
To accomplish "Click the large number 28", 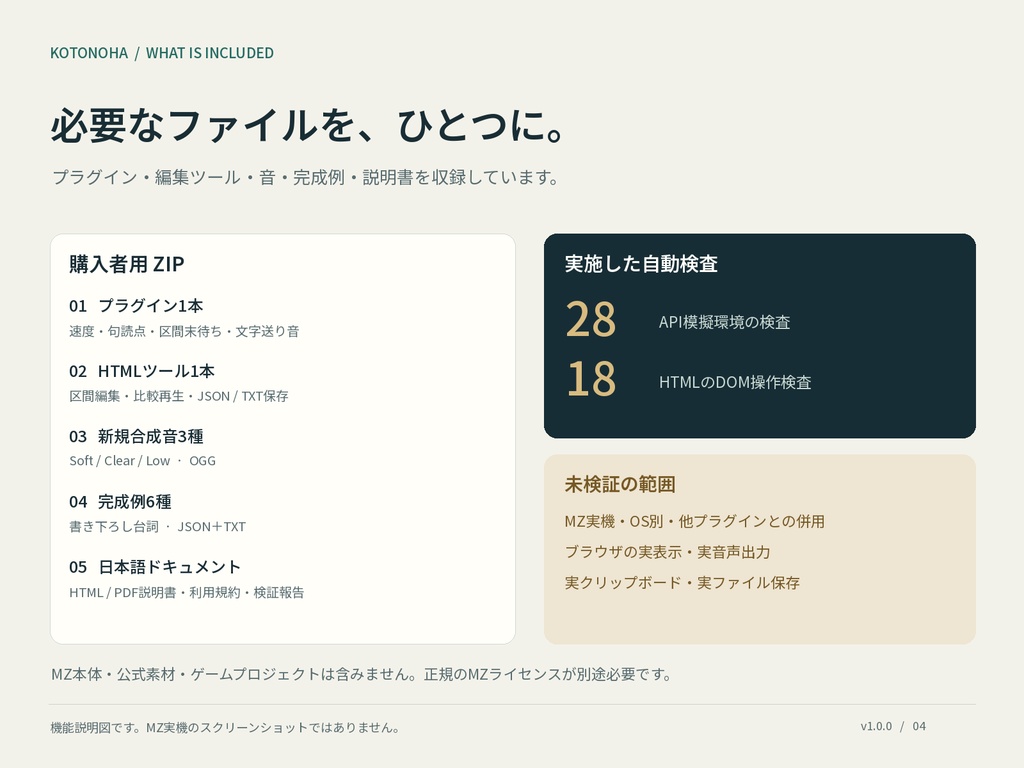I will (x=591, y=319).
